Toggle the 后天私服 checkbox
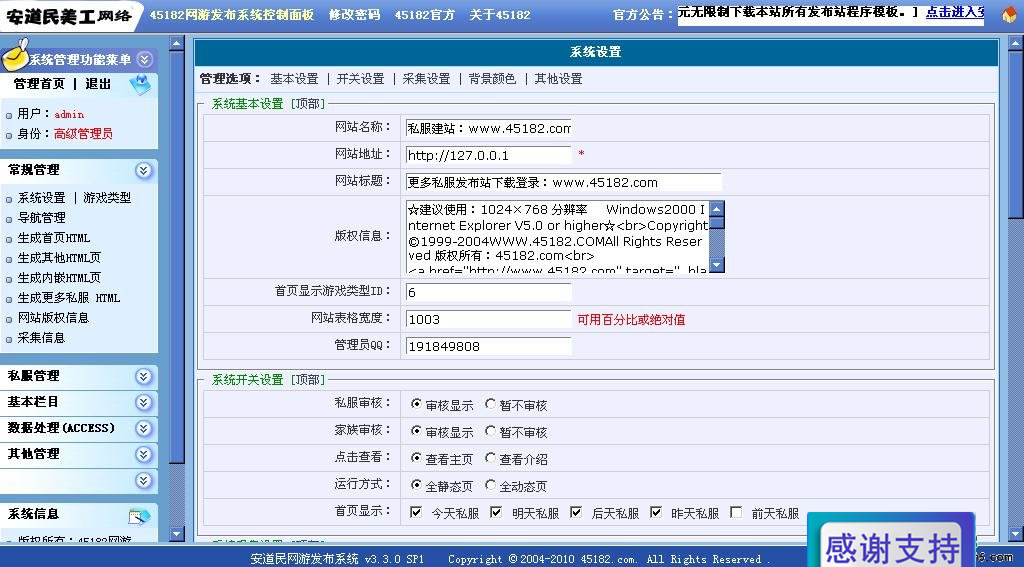The width and height of the screenshot is (1024, 567). pos(575,512)
